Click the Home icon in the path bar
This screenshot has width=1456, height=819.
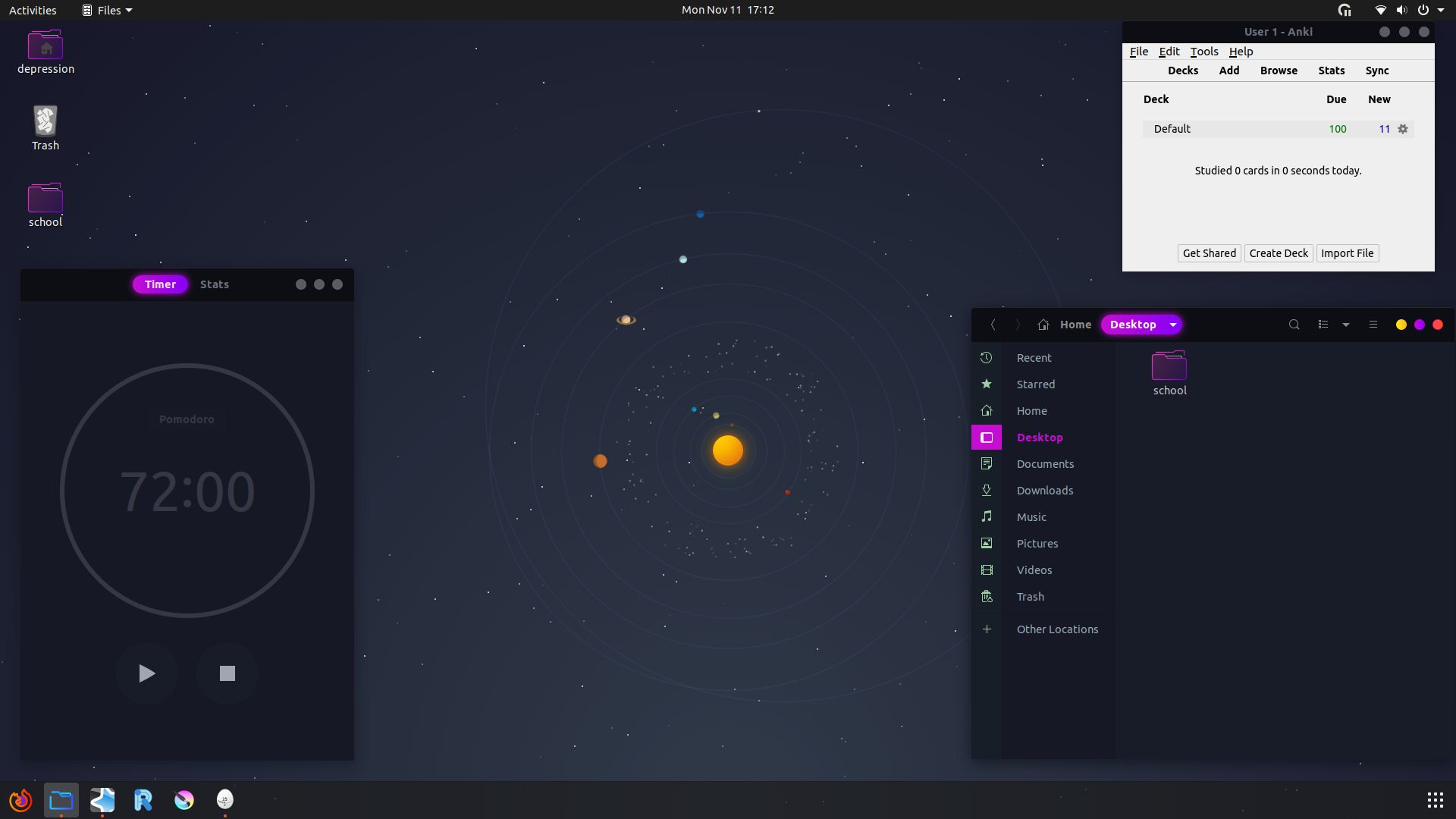(x=1043, y=324)
